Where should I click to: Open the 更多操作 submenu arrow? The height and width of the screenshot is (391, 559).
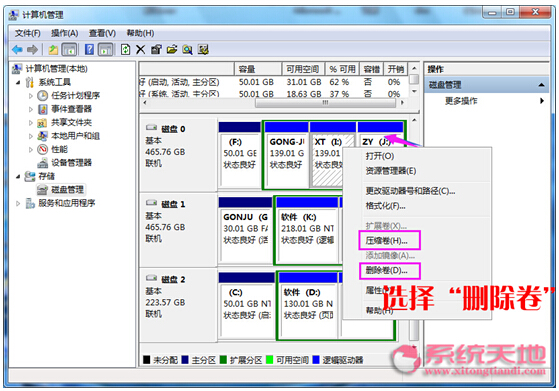542,101
